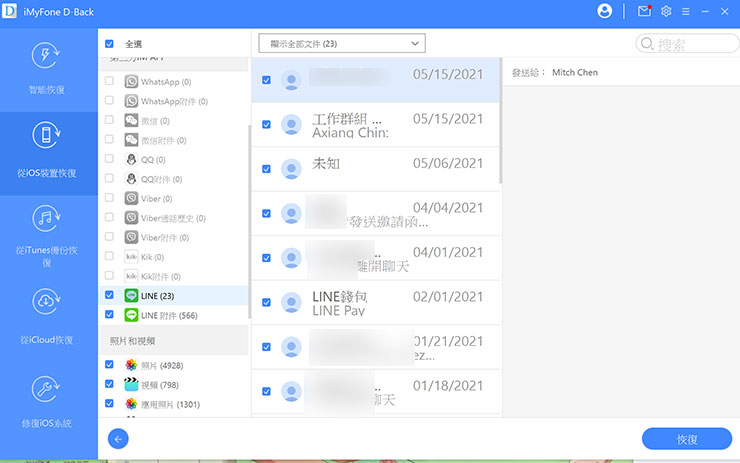Enable the 微信 (0) checkbox
Image resolution: width=740 pixels, height=463 pixels.
109,119
